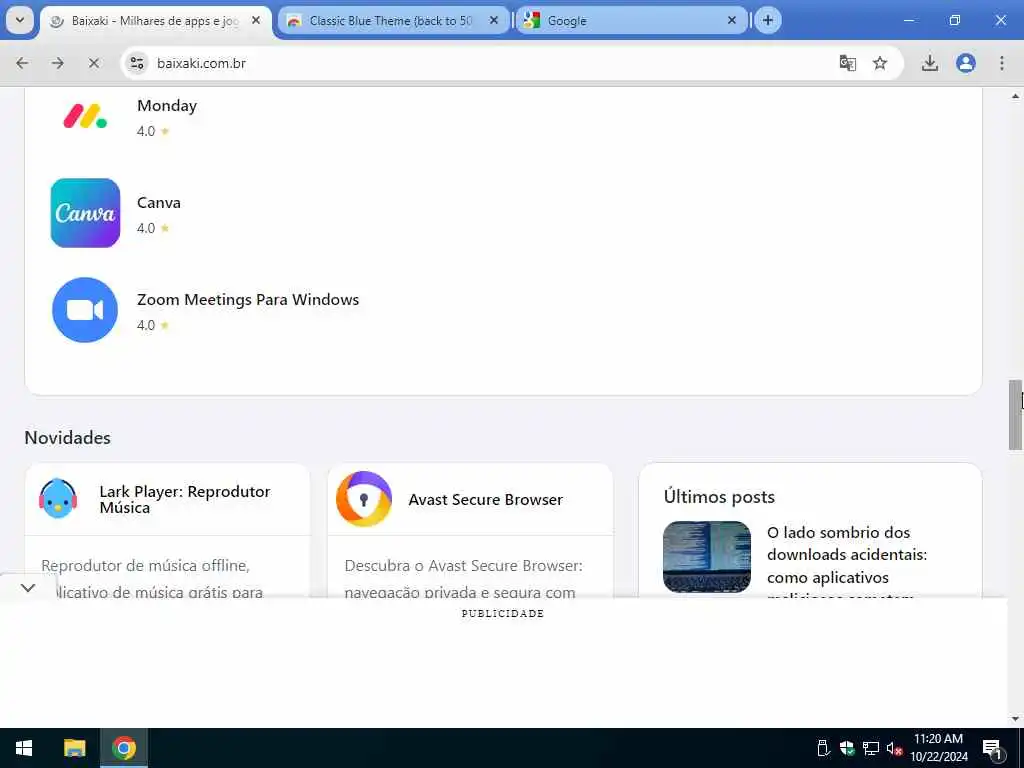
Task: Open the taskbar clock showing 11:20 AM
Action: pos(938,748)
